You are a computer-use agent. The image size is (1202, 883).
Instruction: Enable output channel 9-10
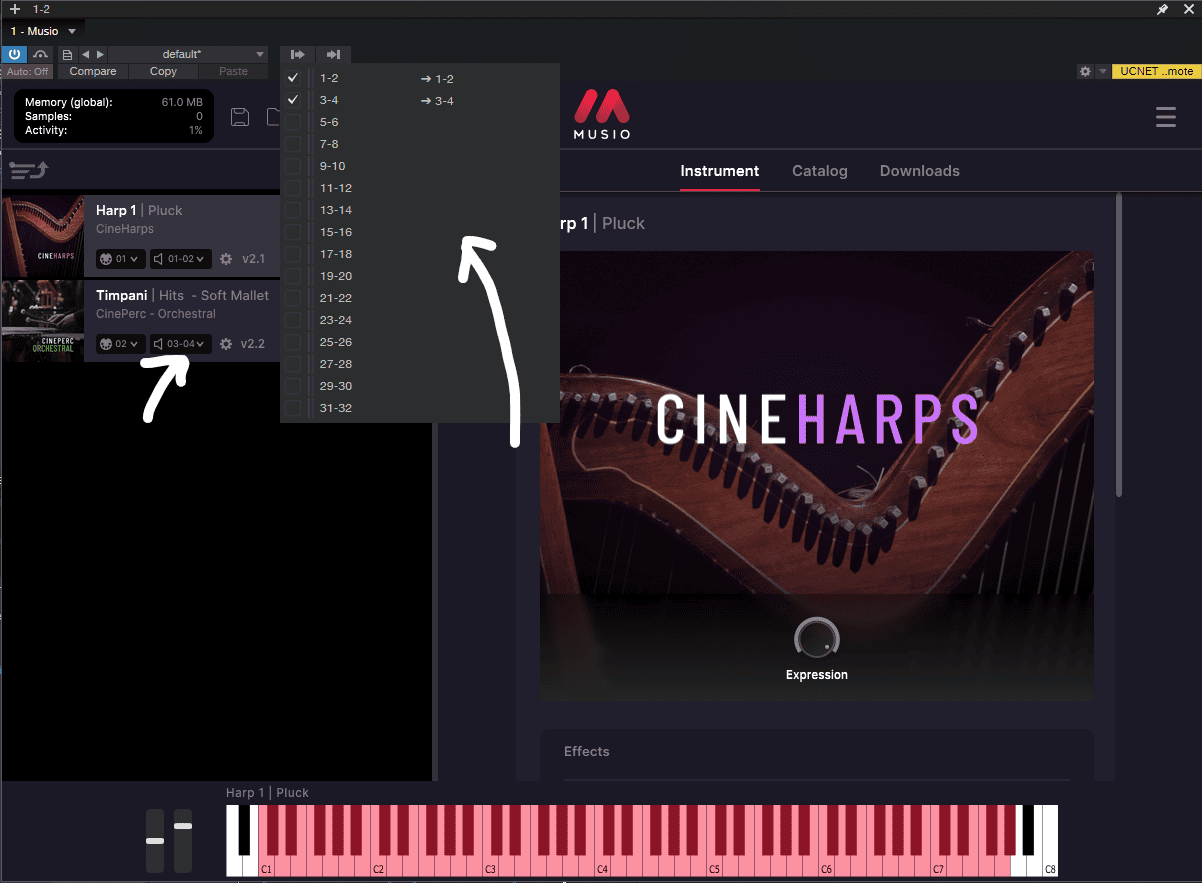pos(293,166)
